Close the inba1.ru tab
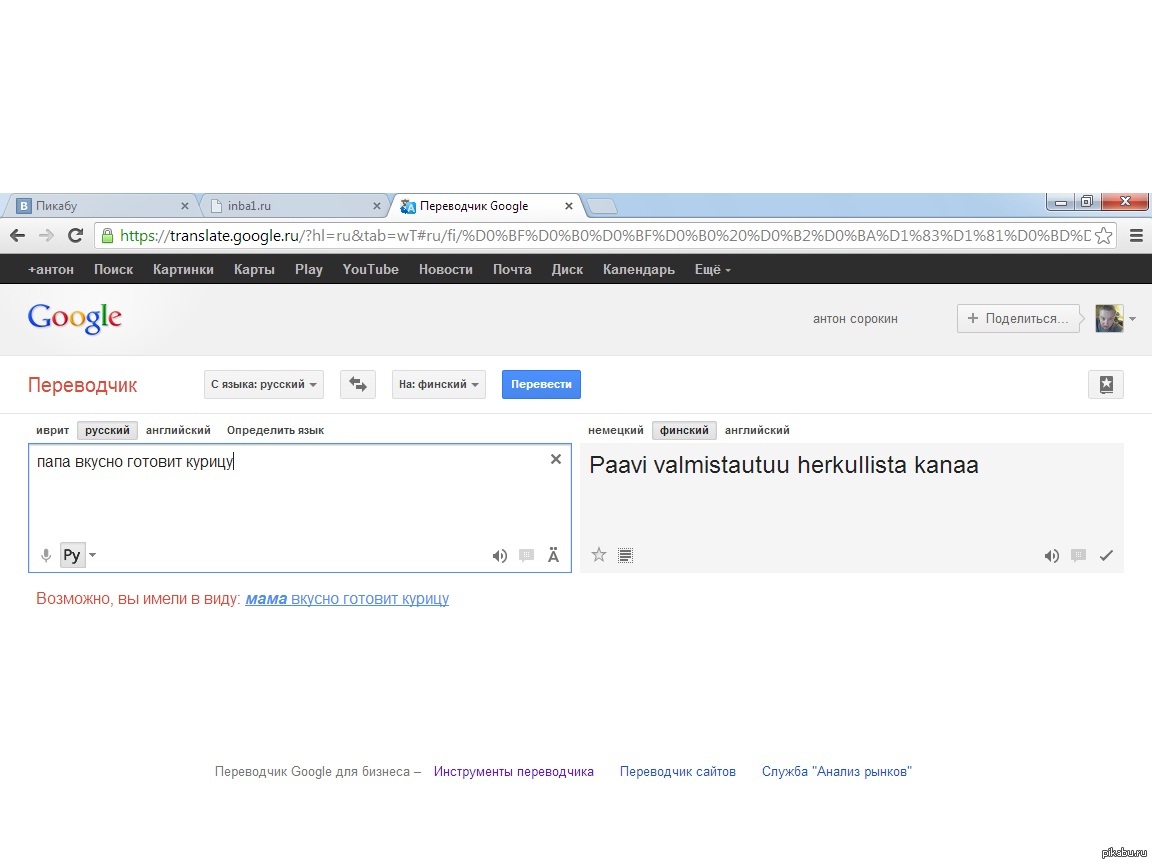This screenshot has height=864, width=1152. 376,206
